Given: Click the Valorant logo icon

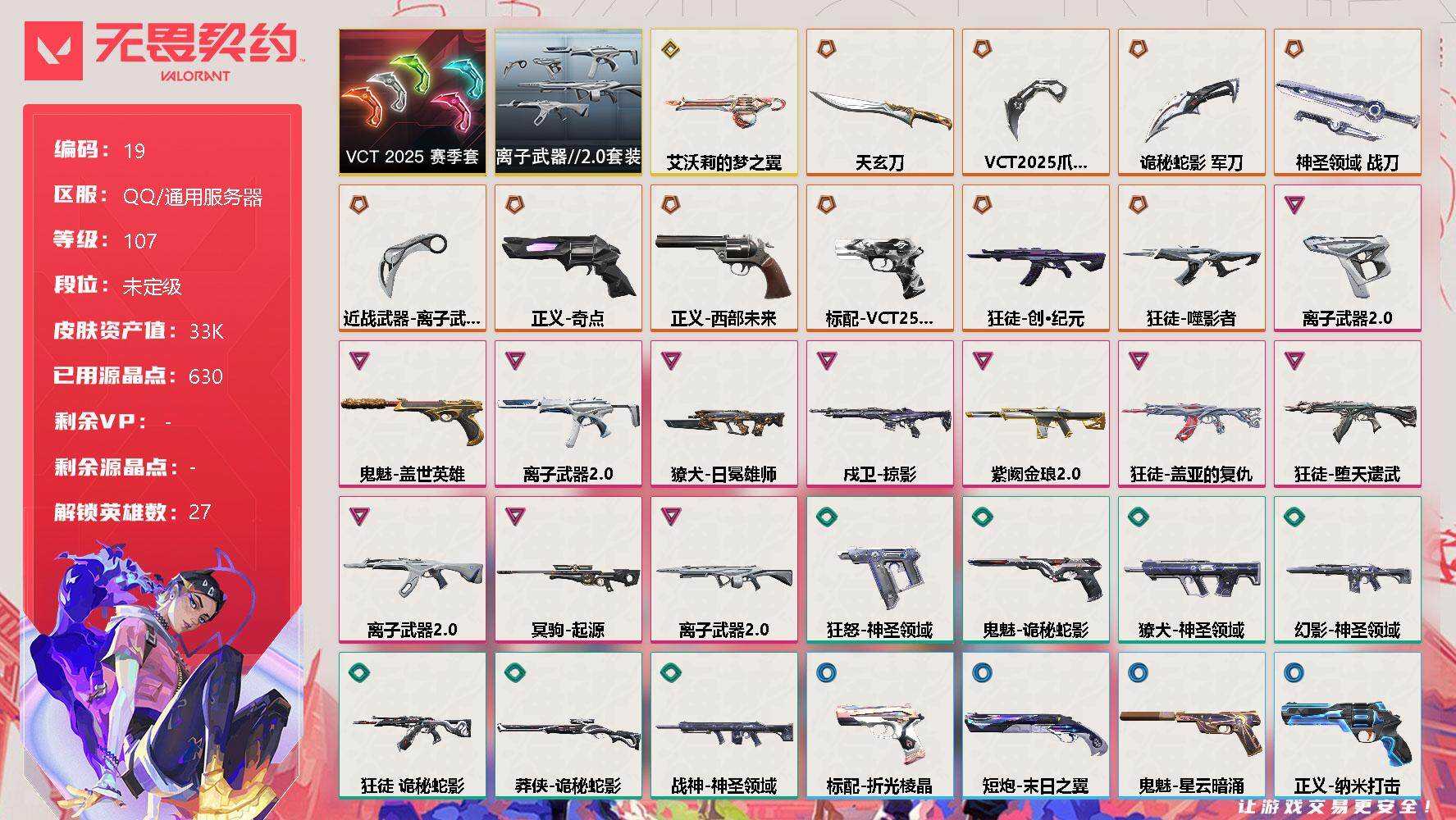Looking at the screenshot, I should point(53,51).
